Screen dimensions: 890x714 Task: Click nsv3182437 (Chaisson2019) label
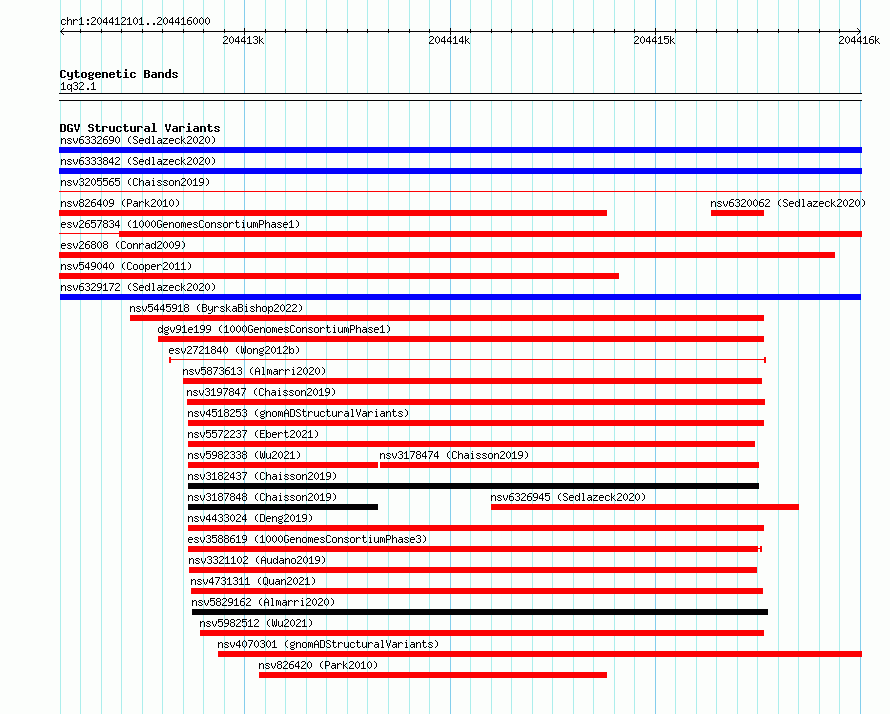(x=262, y=476)
